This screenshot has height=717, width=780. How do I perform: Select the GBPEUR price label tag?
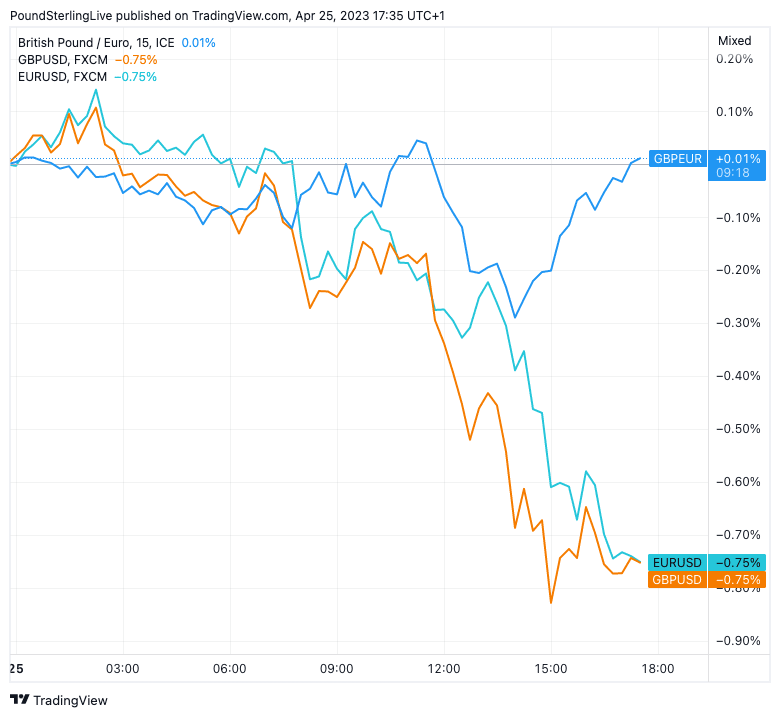coord(678,158)
